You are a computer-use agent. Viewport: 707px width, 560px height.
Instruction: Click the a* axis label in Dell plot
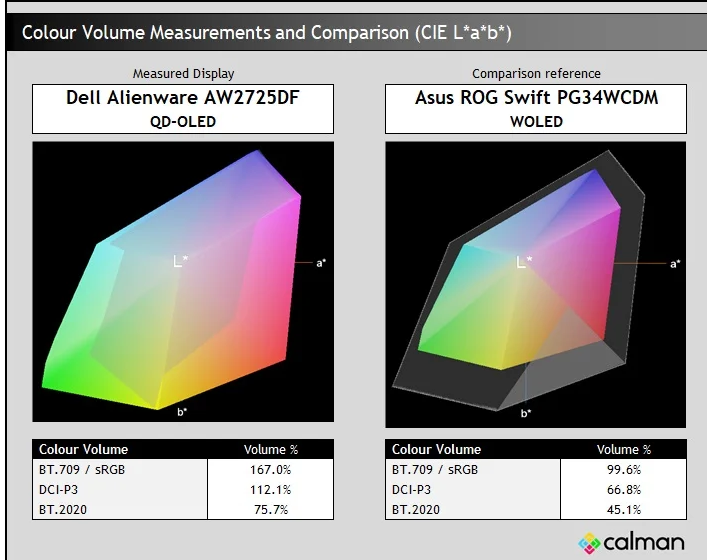[321, 263]
